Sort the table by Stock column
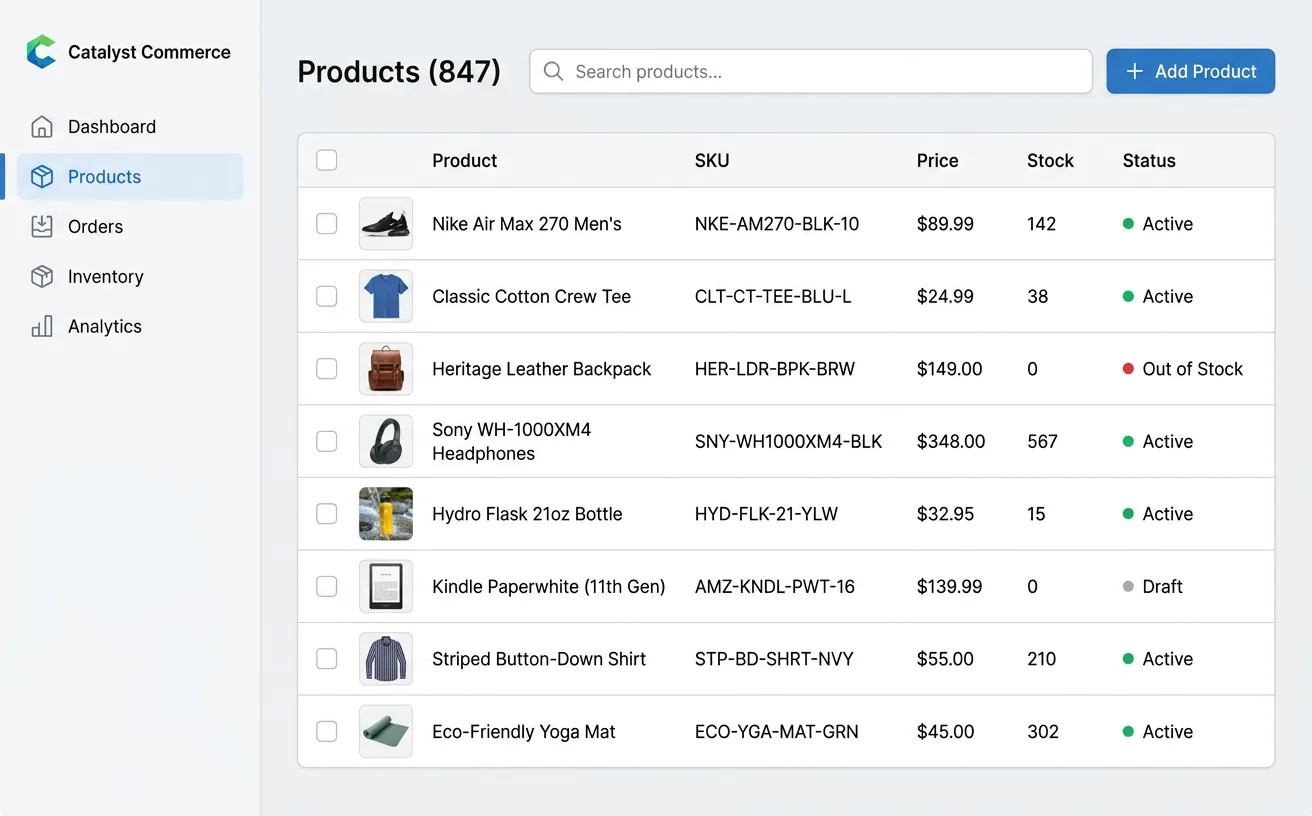The image size is (1312, 816). 1050,160
